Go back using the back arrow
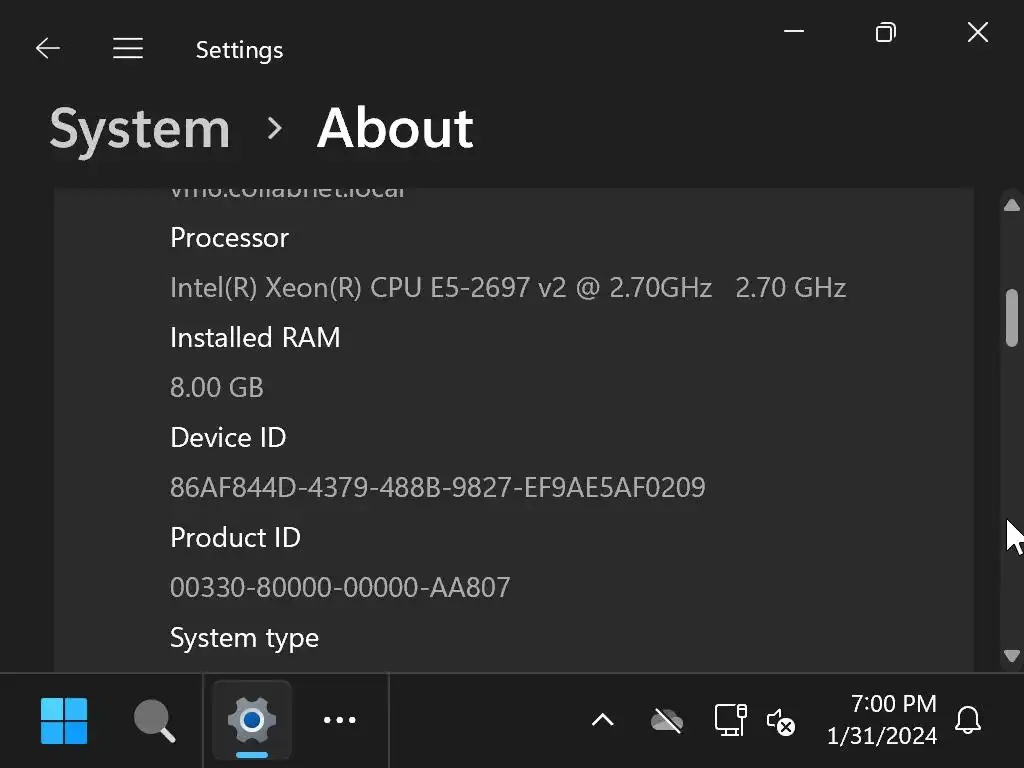Viewport: 1024px width, 768px height. (x=47, y=49)
